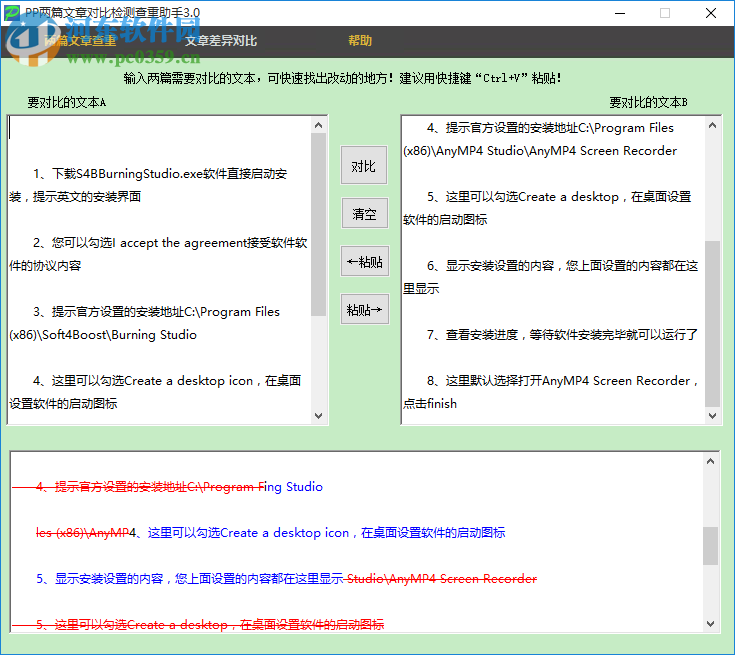
Task: Click "(x86)\AnyMP4 Studio\AnyMP4 Screen Recorder" in text B
Action: pyautogui.click(x=540, y=151)
